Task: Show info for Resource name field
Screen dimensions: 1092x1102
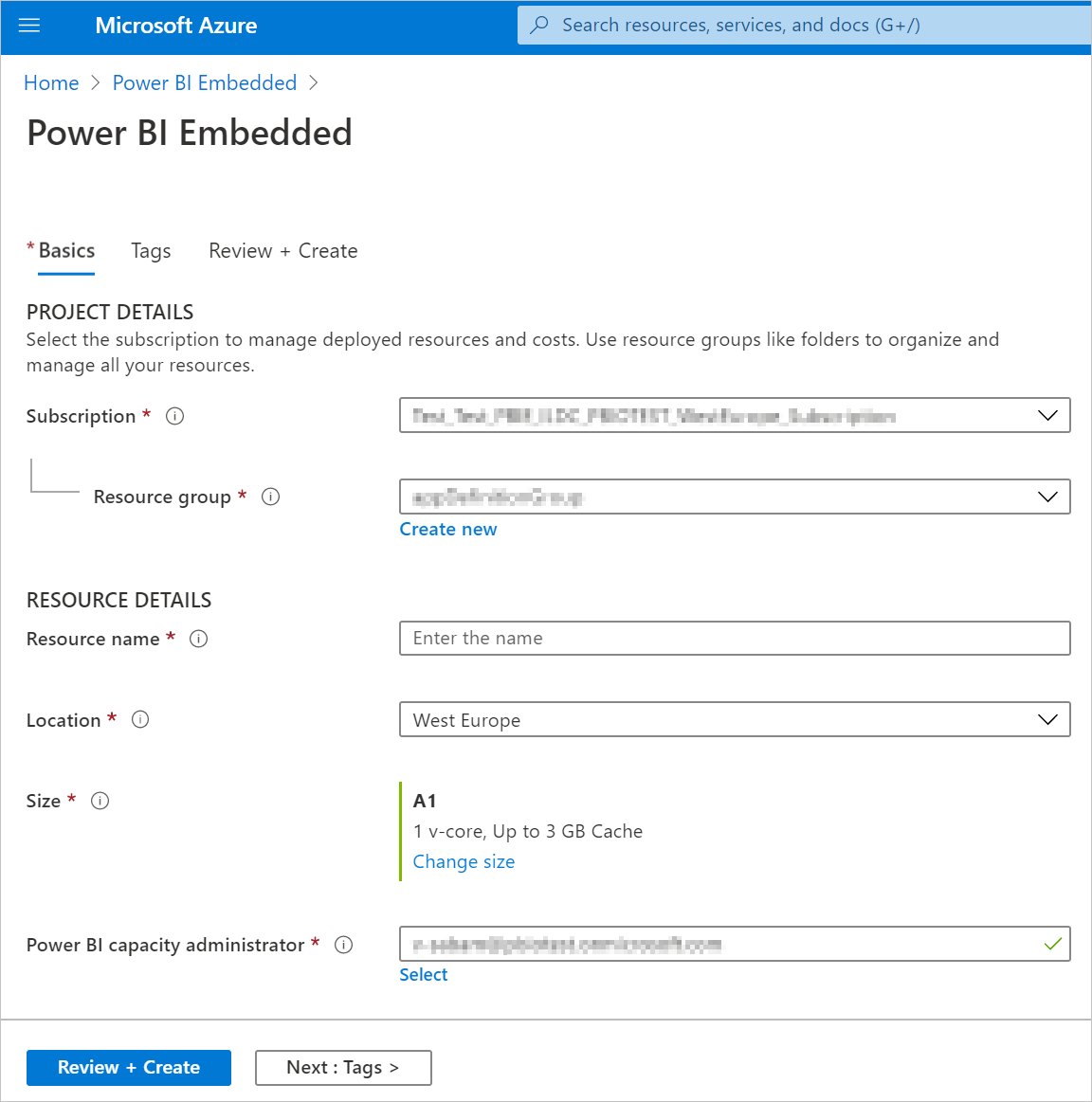Action: click(x=199, y=639)
